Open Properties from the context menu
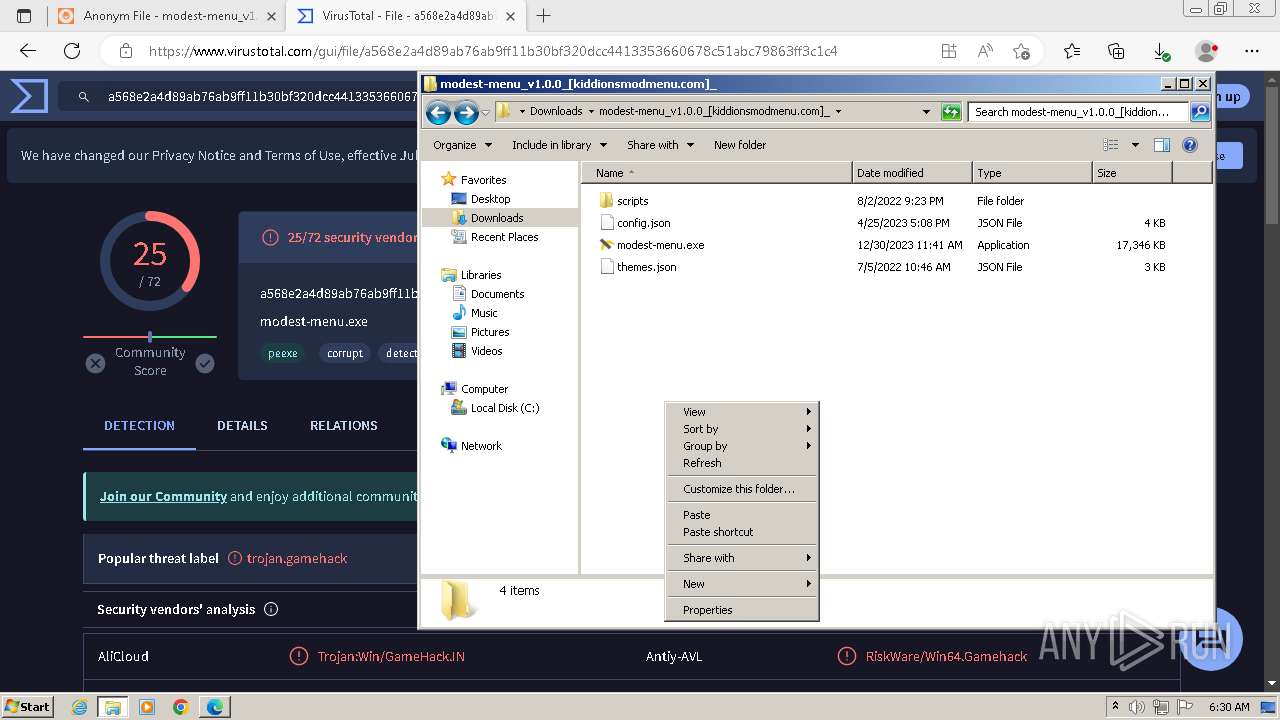 741,610
